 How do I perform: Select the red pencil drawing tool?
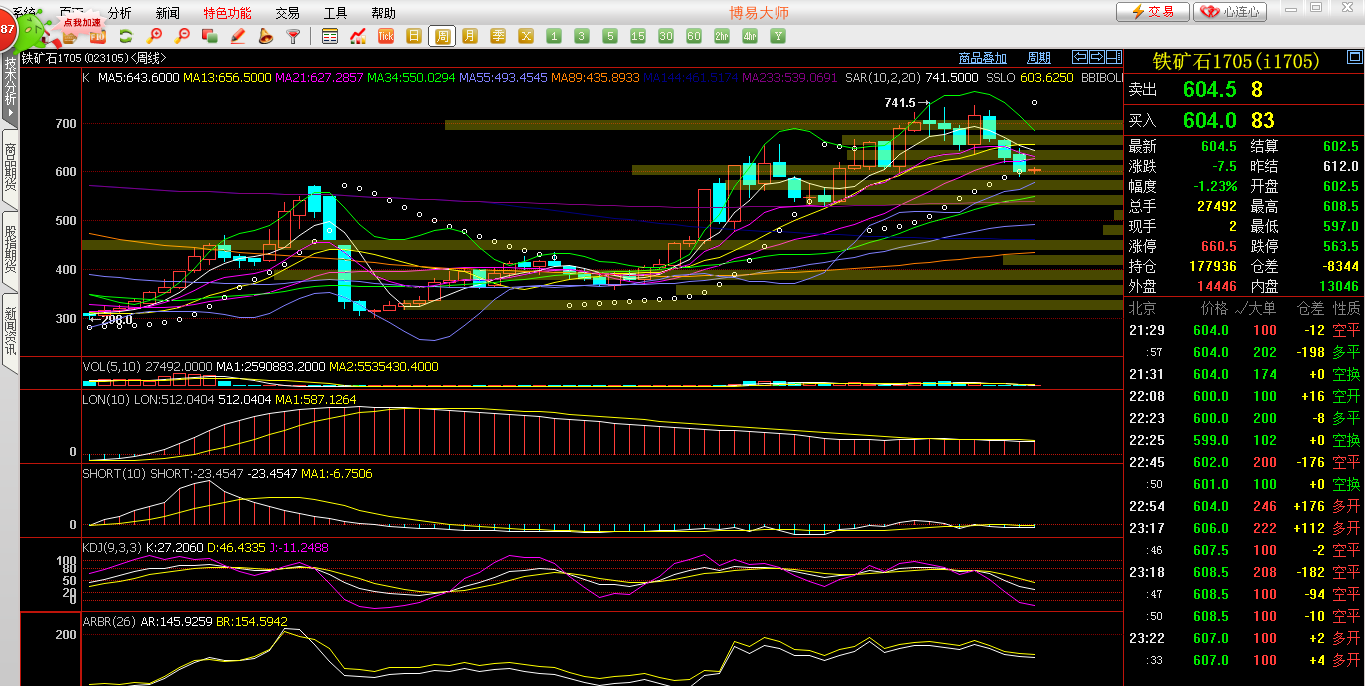[x=238, y=36]
